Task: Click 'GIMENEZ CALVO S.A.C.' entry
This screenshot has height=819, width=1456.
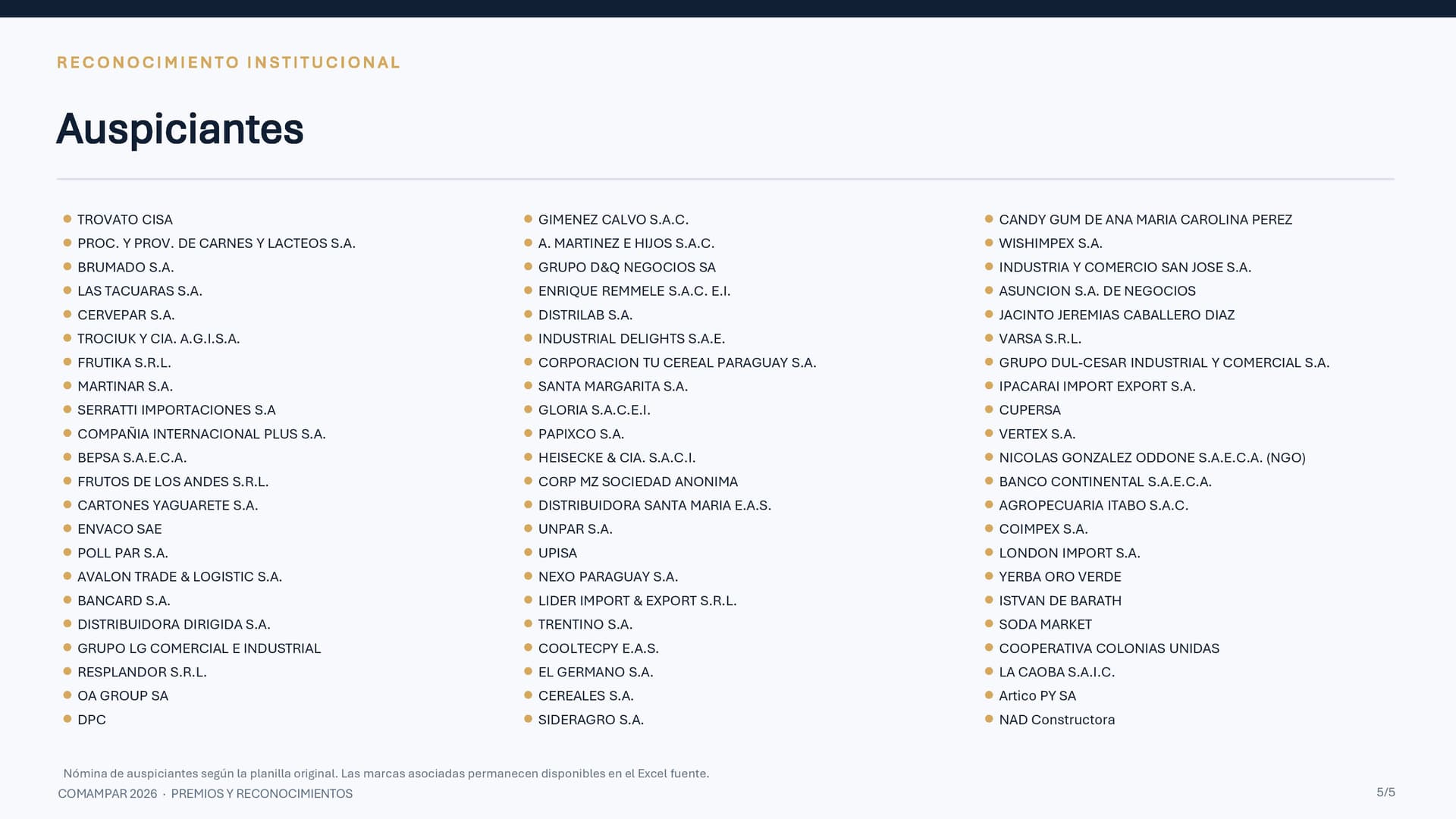Action: point(613,220)
